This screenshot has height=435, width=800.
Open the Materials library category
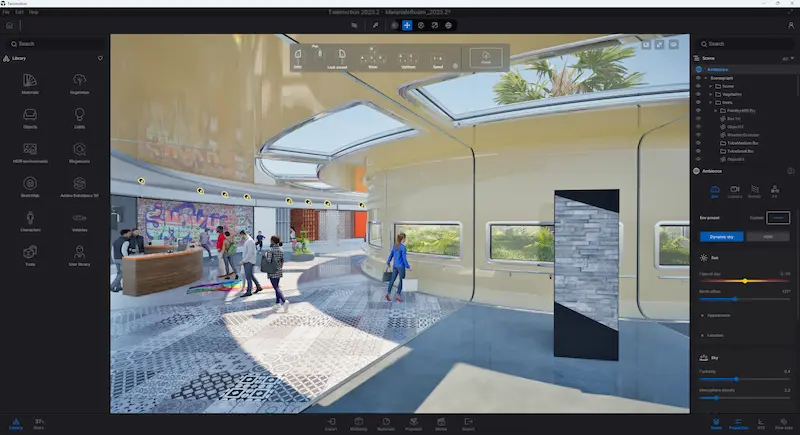30,83
